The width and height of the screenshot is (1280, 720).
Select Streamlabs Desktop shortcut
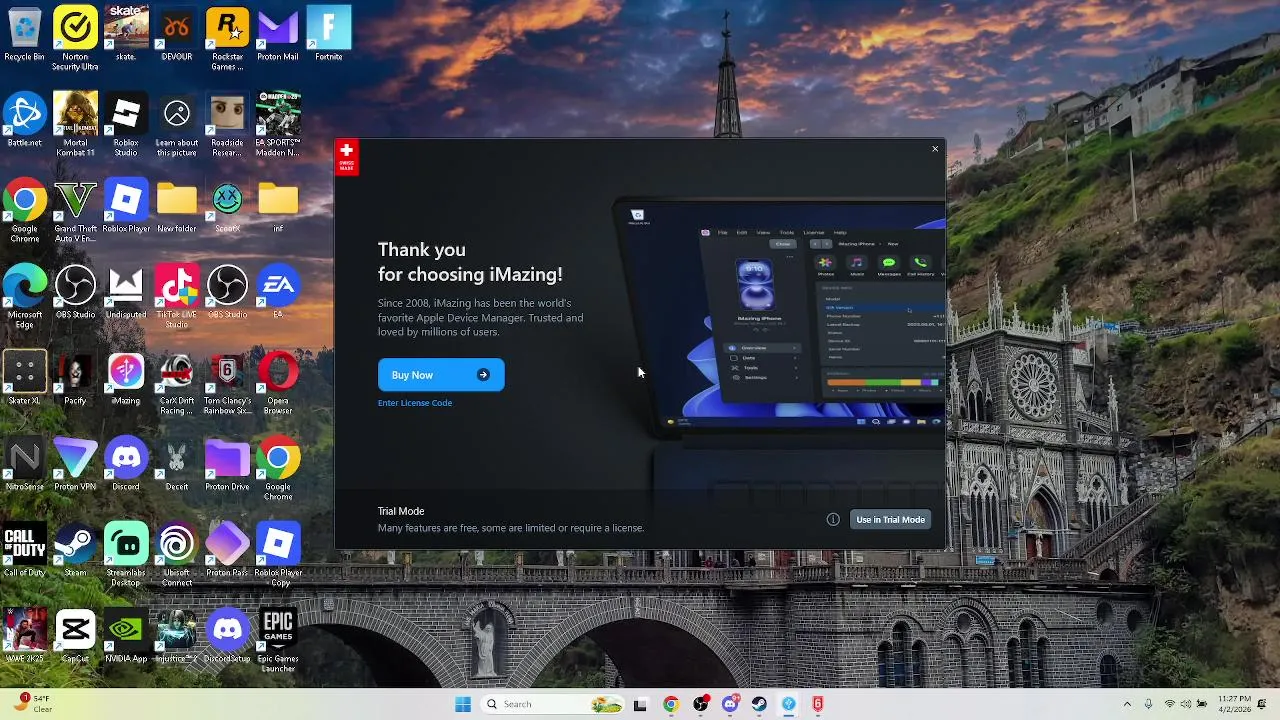click(126, 555)
